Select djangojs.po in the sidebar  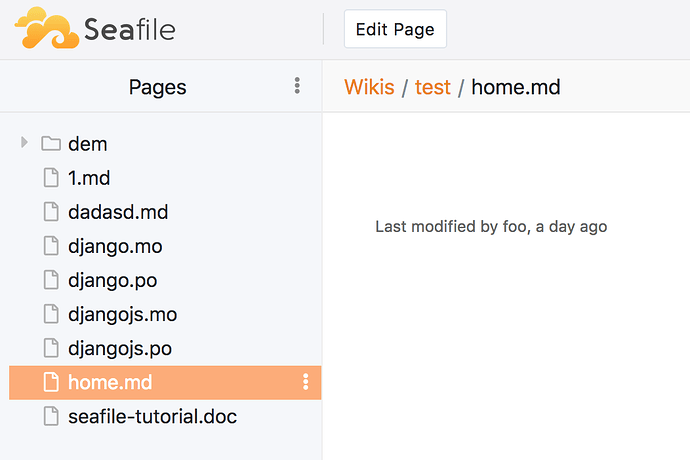pos(120,348)
